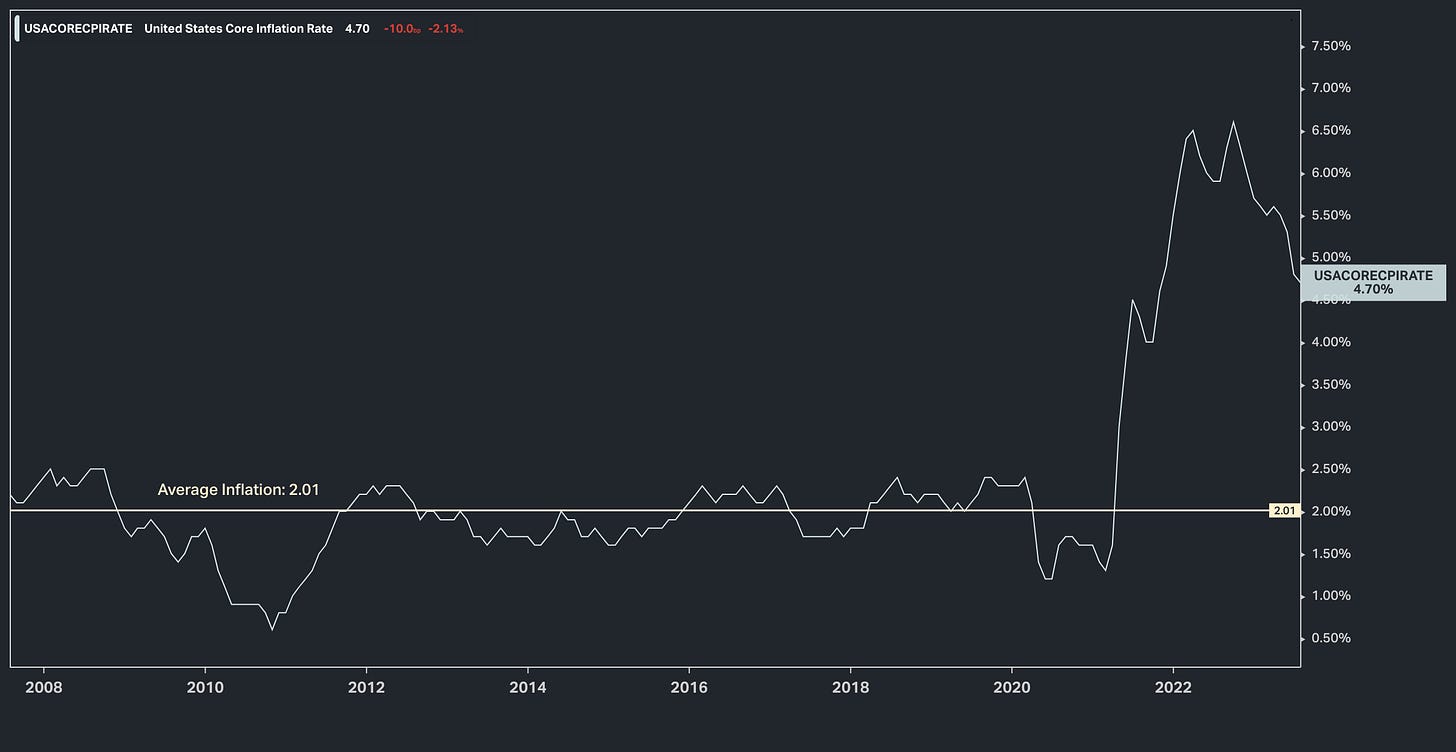
Task: Click the 3.50% y-axis label
Action: [x=1329, y=385]
